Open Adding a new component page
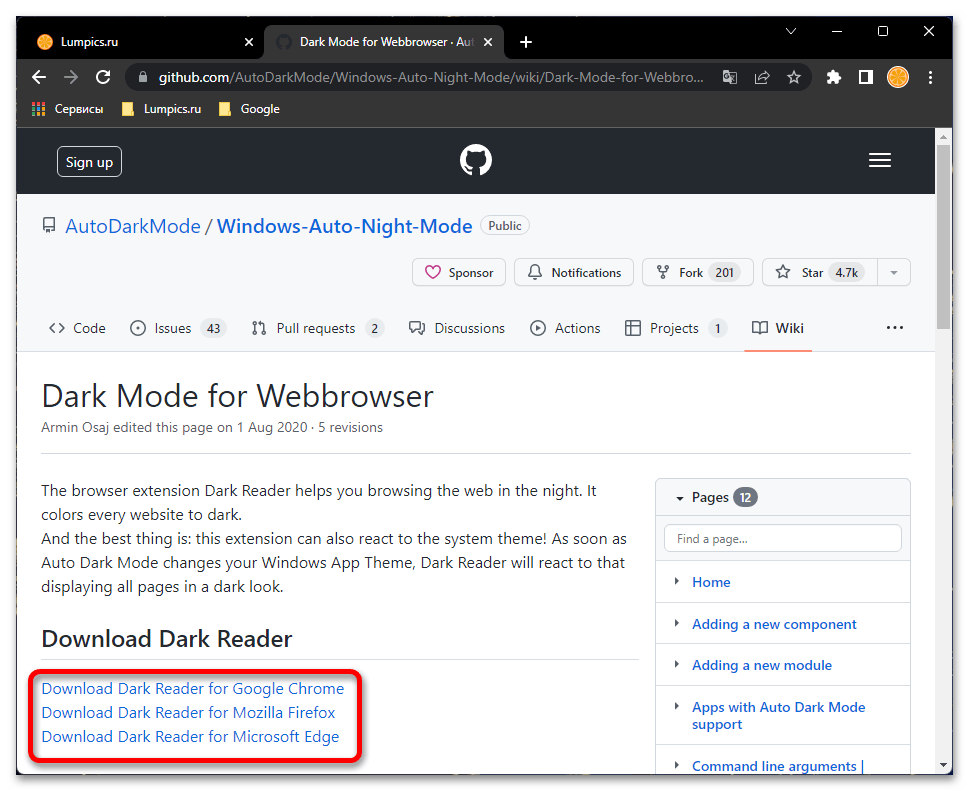Screen dimensions: 969x791 (x=774, y=624)
